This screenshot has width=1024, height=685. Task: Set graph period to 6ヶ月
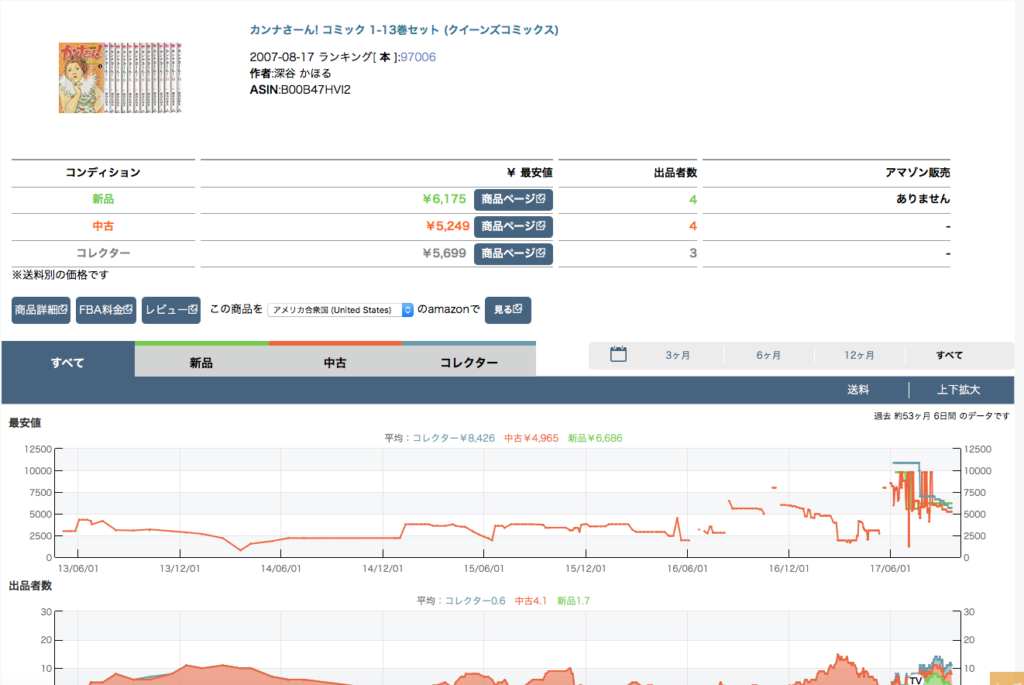click(x=769, y=355)
